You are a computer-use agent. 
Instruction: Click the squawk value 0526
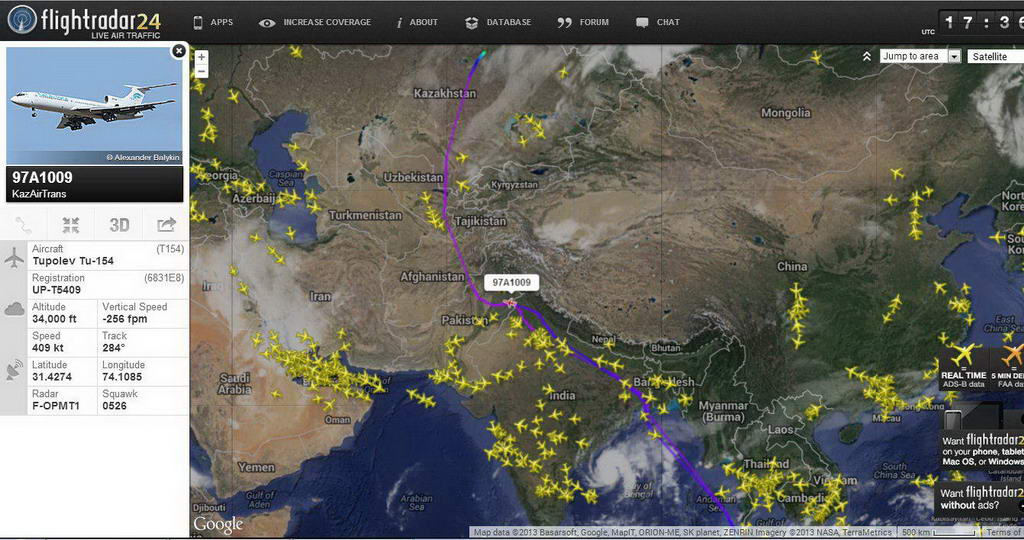tap(114, 405)
